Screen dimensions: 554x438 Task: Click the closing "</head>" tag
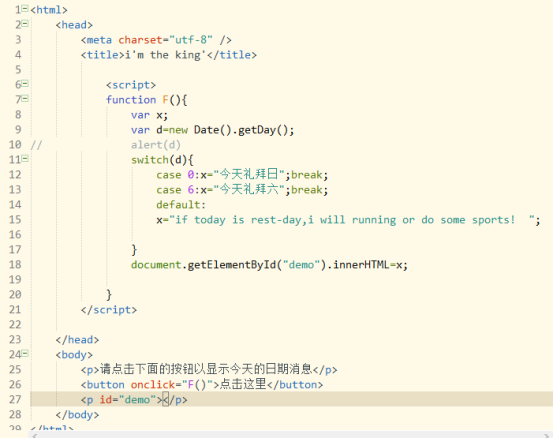[77, 340]
